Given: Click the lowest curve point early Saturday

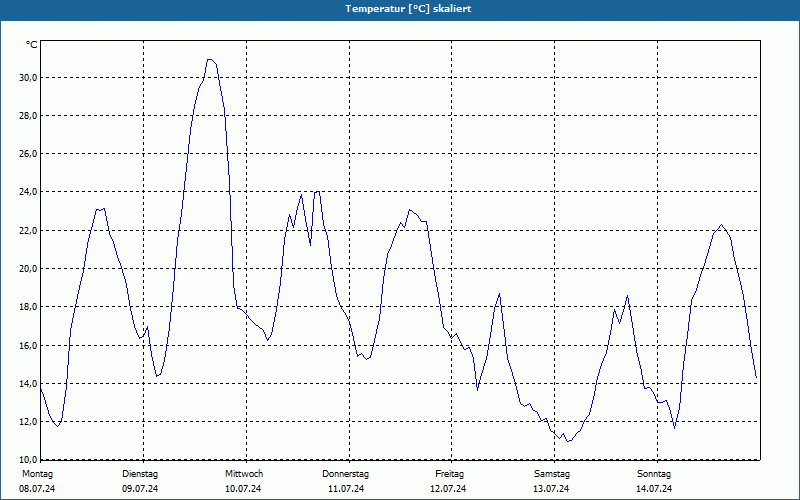Looking at the screenshot, I should pyautogui.click(x=568, y=441).
